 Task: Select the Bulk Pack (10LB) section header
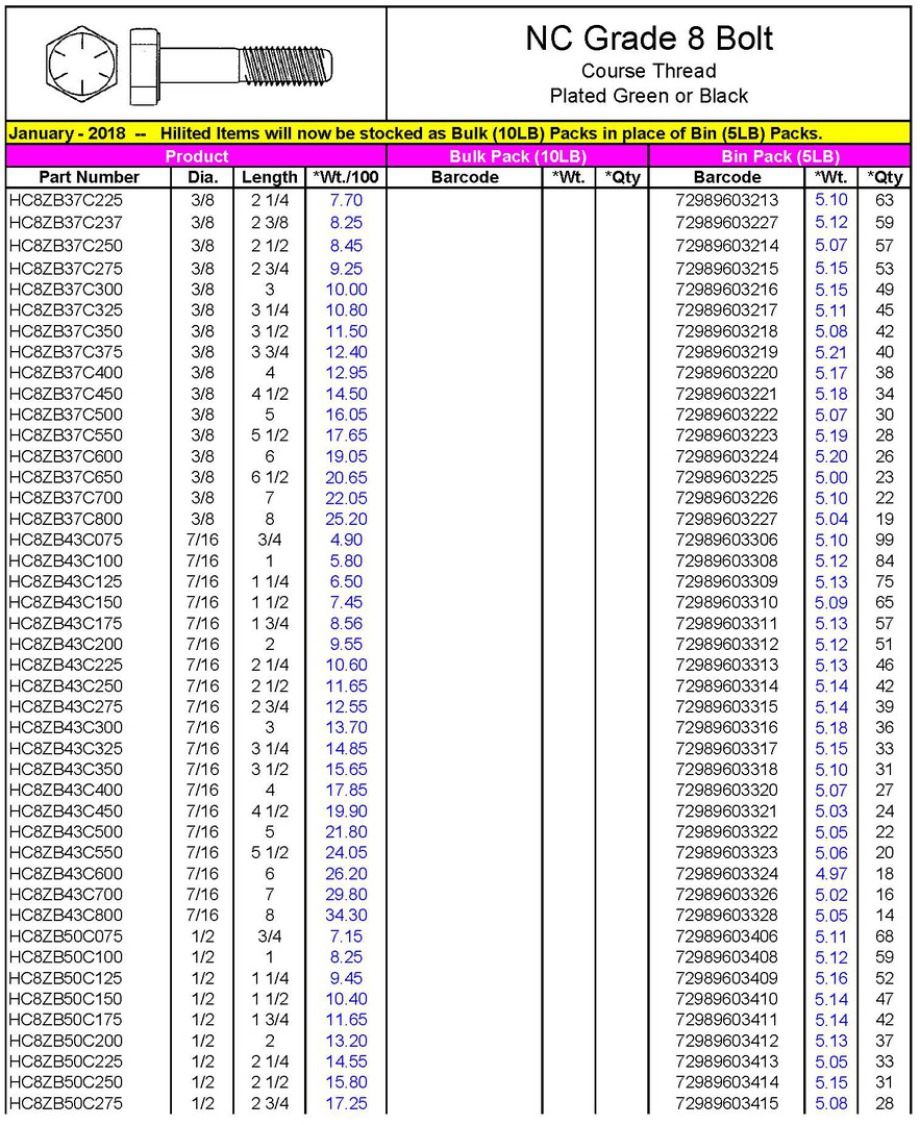517,156
